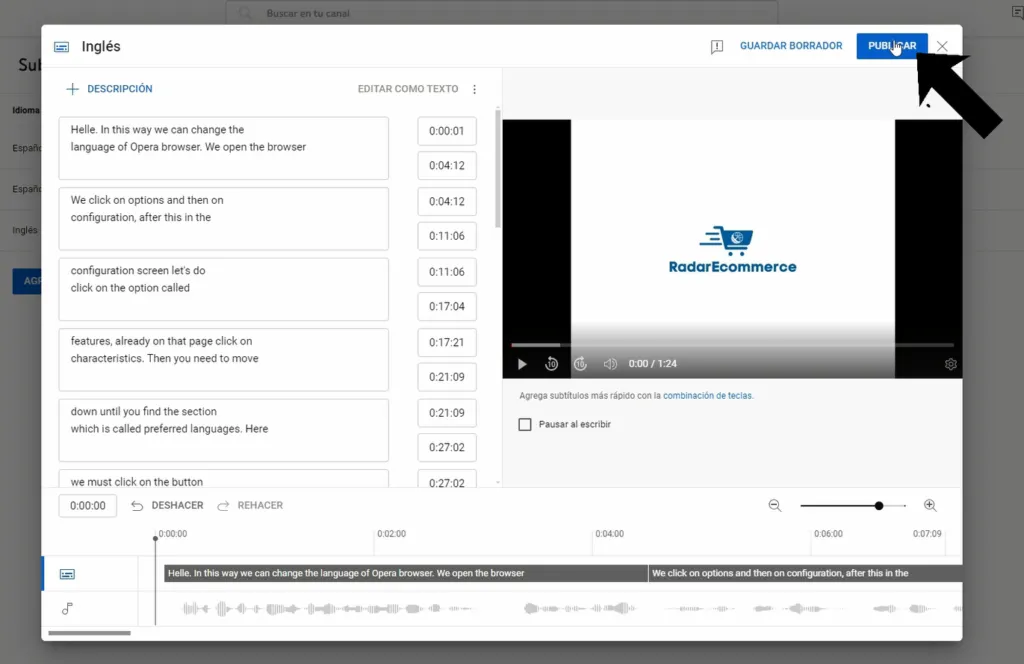Screen dimensions: 1024x664
Task: Click the 0:04:00 mark on the timeline ruler
Action: pos(609,533)
